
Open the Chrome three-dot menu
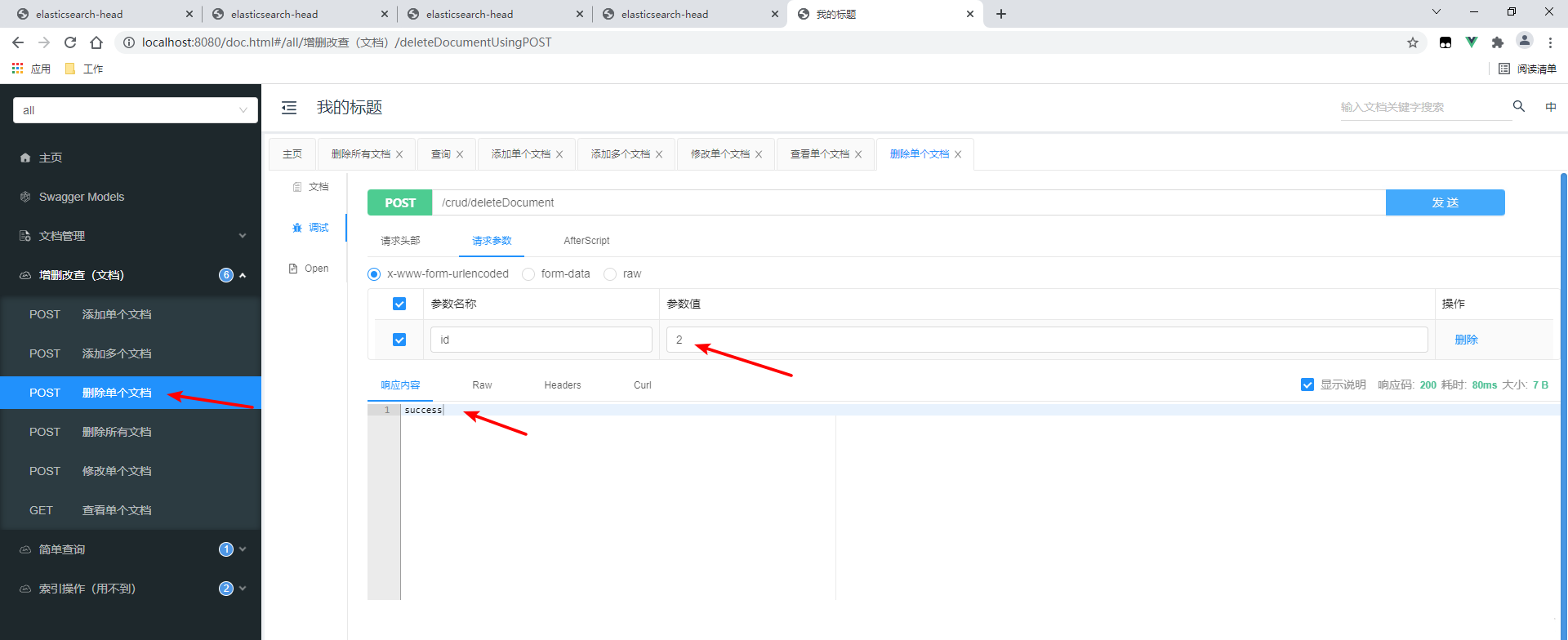[1551, 42]
